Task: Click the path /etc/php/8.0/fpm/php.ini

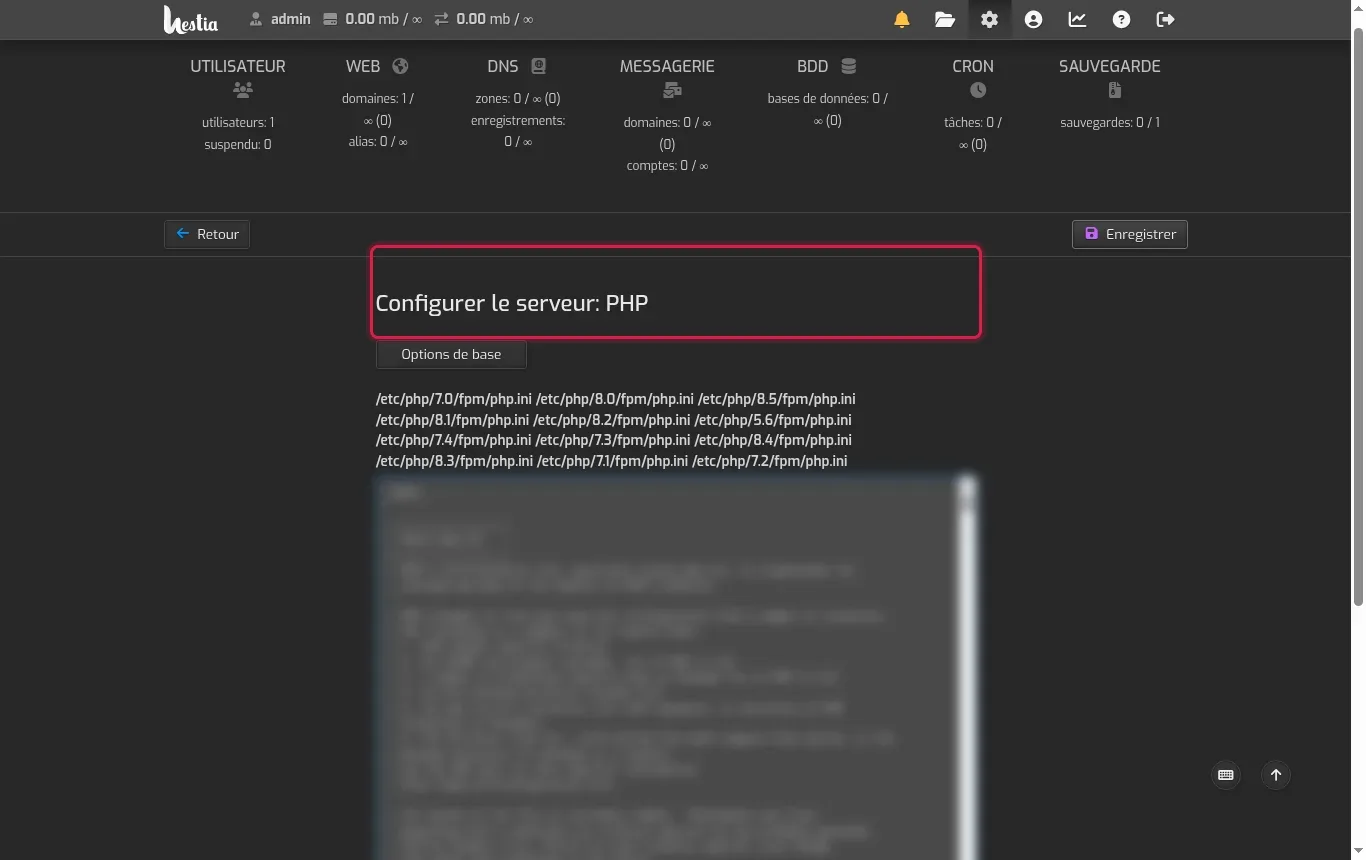Action: tap(615, 399)
